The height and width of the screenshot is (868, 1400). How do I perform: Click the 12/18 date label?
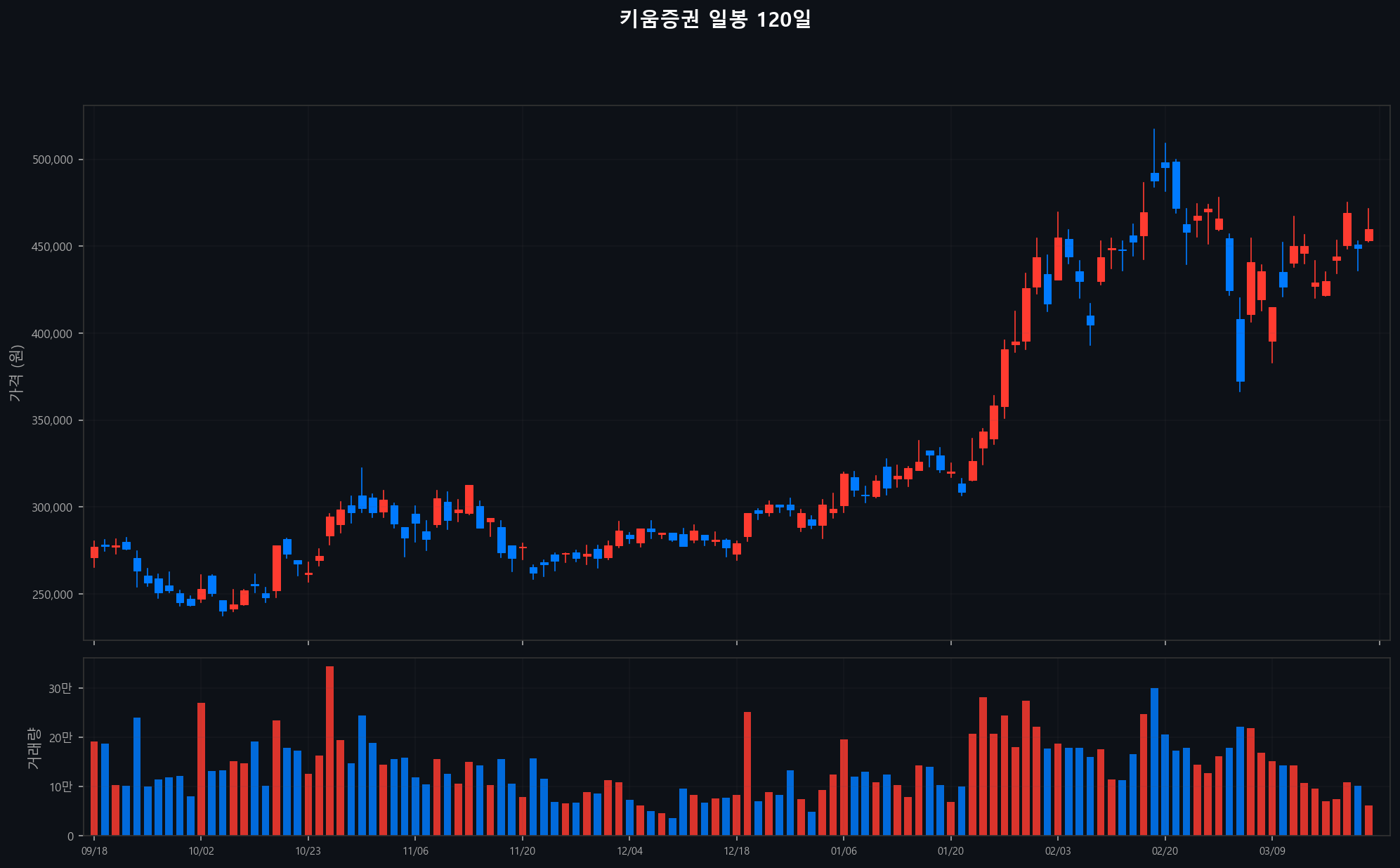pos(736,851)
